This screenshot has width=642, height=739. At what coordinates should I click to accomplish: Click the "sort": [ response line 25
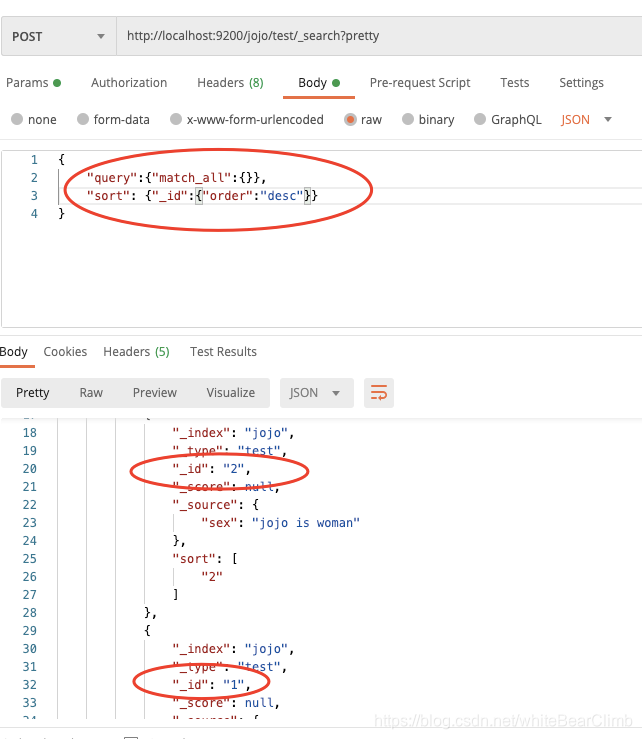(x=205, y=558)
